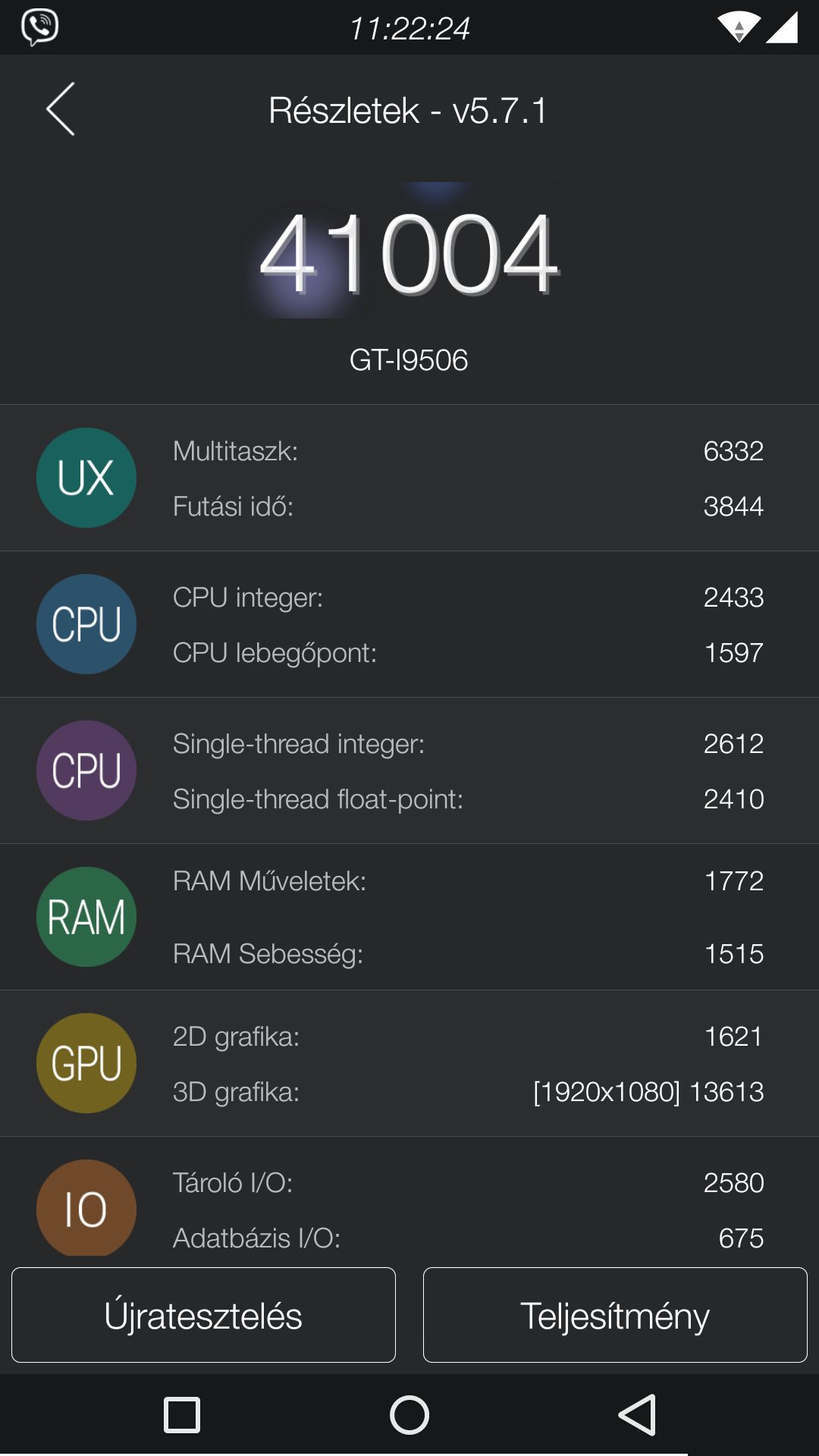This screenshot has height=1456, width=819.
Task: Open recent apps square button
Action: (182, 1415)
